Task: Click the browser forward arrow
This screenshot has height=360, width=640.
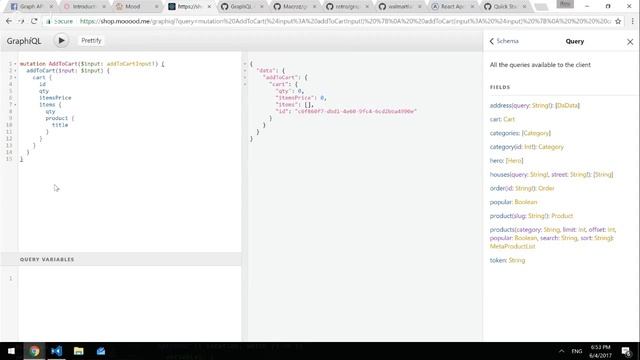Action: pyautogui.click(x=21, y=21)
